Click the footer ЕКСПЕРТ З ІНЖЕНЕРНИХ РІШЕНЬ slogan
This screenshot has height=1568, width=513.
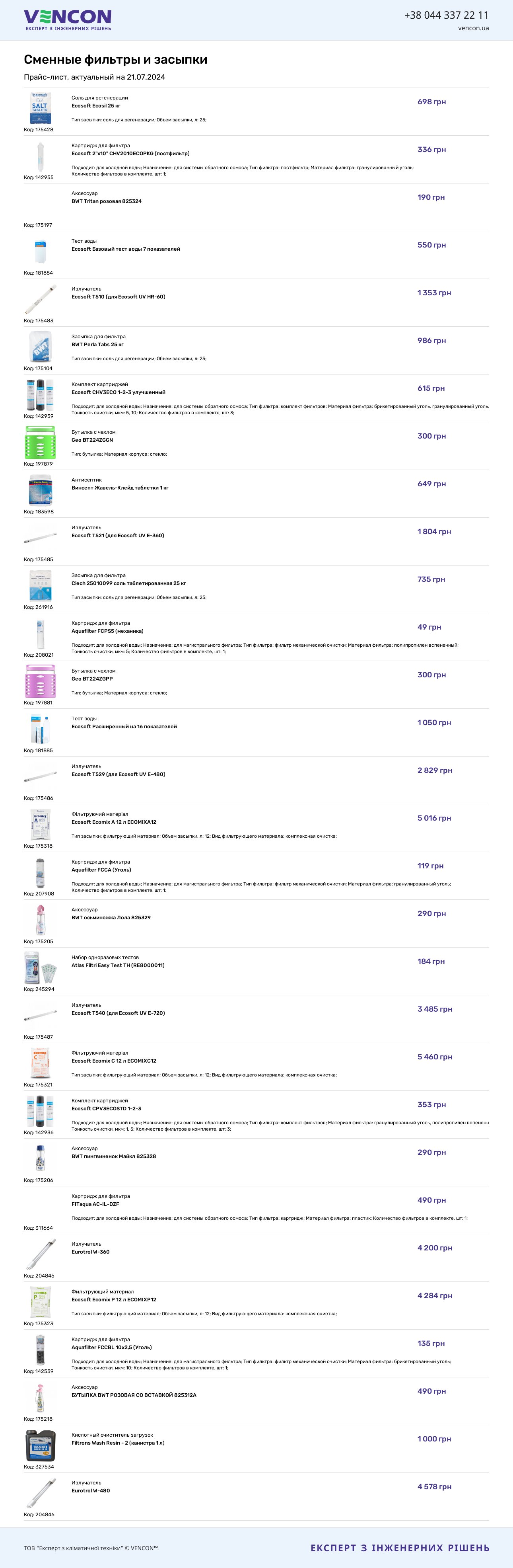400,1543
